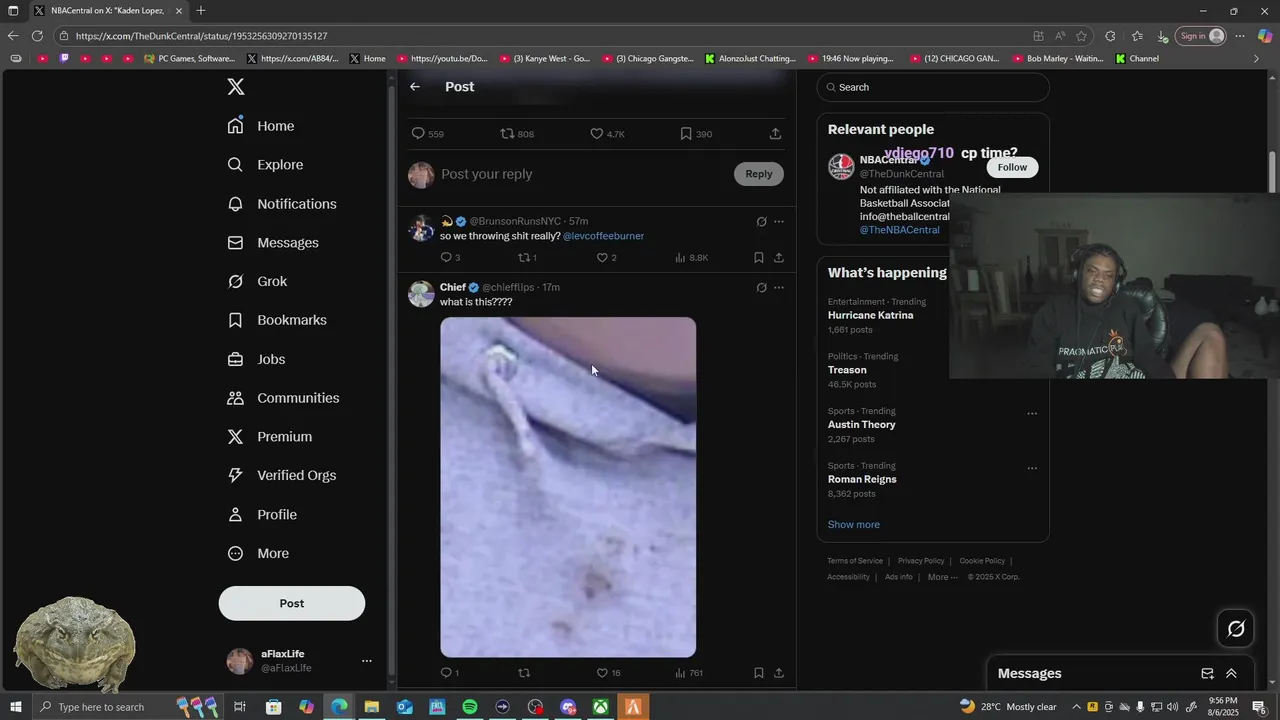Go back using the Post arrow
This screenshot has height=720, width=1280.
[x=415, y=87]
